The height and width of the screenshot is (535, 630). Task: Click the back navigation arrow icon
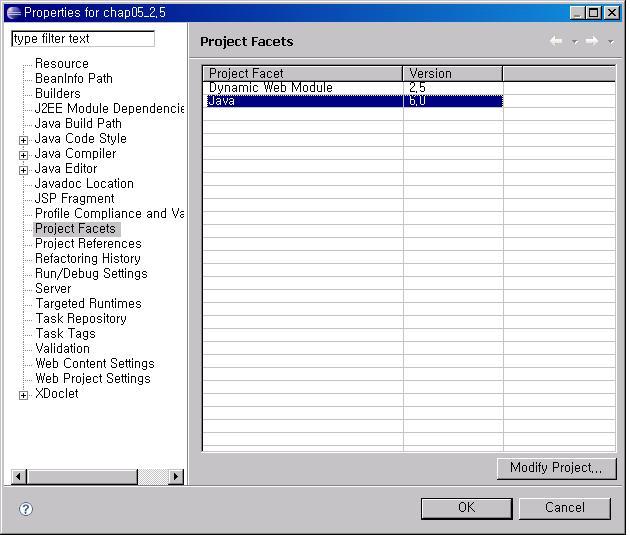click(x=556, y=41)
